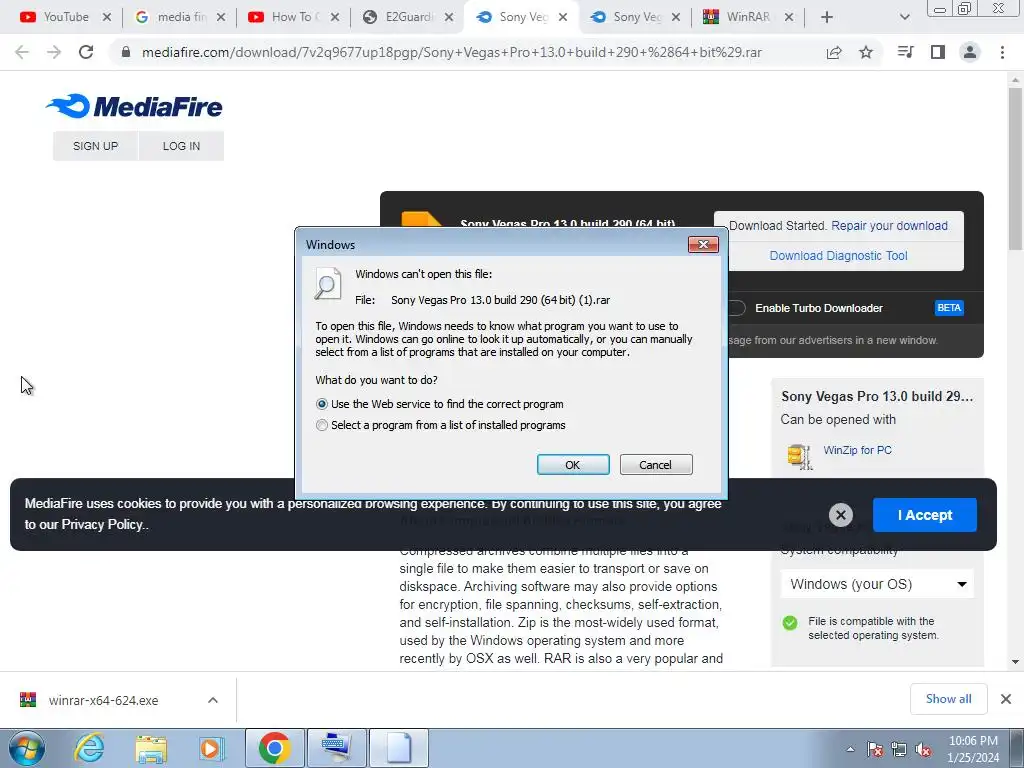
Task: Click the SIGN UP button
Action: click(95, 146)
